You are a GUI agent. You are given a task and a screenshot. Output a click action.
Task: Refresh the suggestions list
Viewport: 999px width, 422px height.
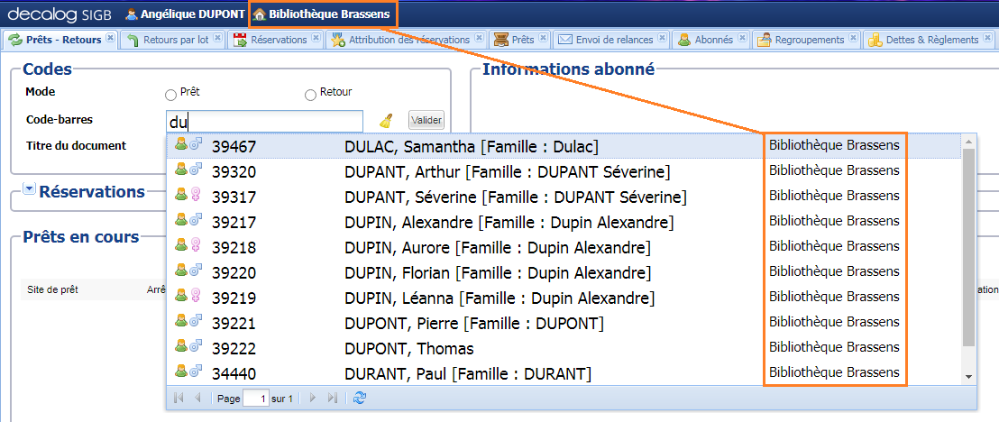[x=360, y=398]
